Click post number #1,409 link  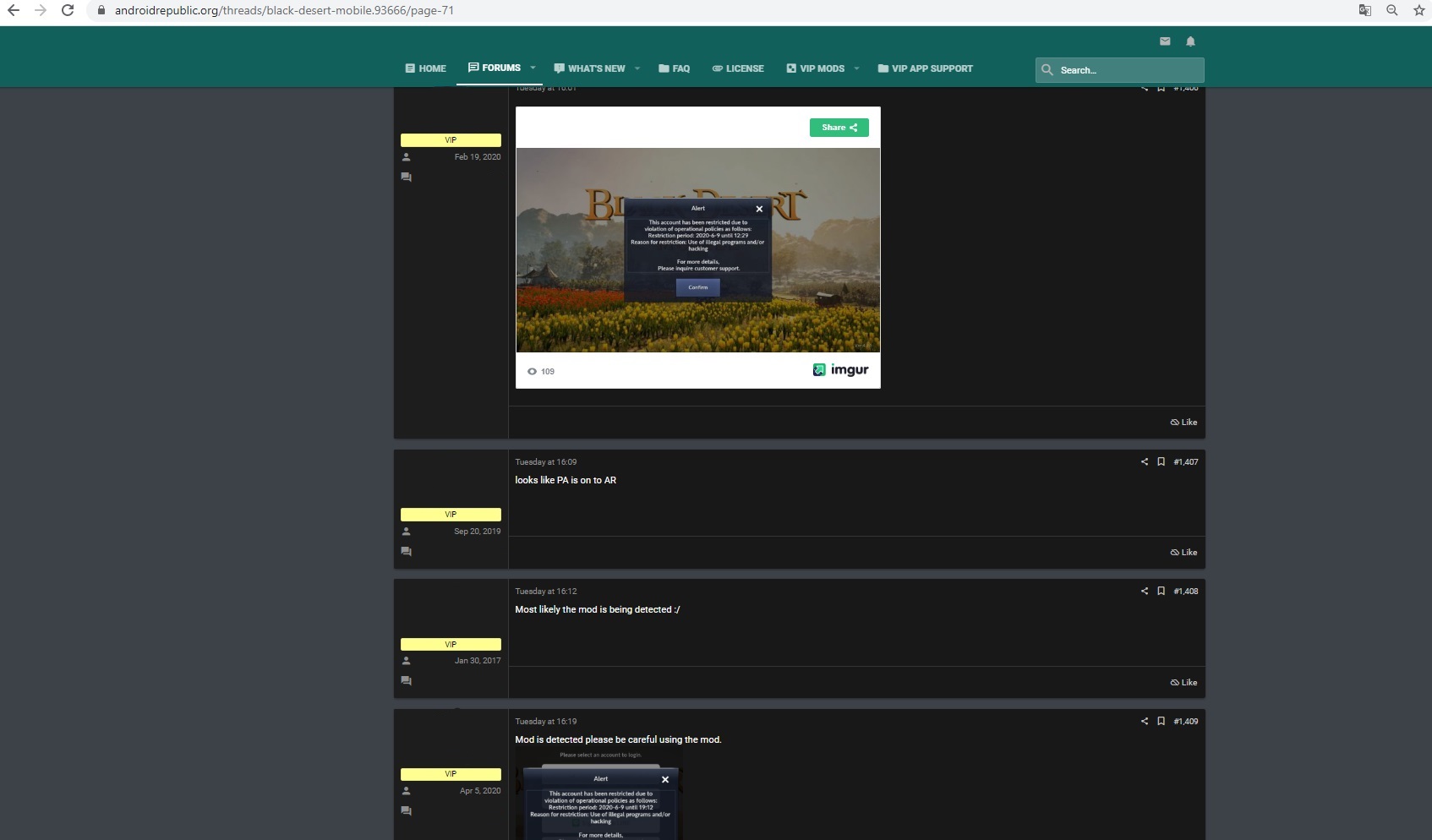click(1186, 722)
